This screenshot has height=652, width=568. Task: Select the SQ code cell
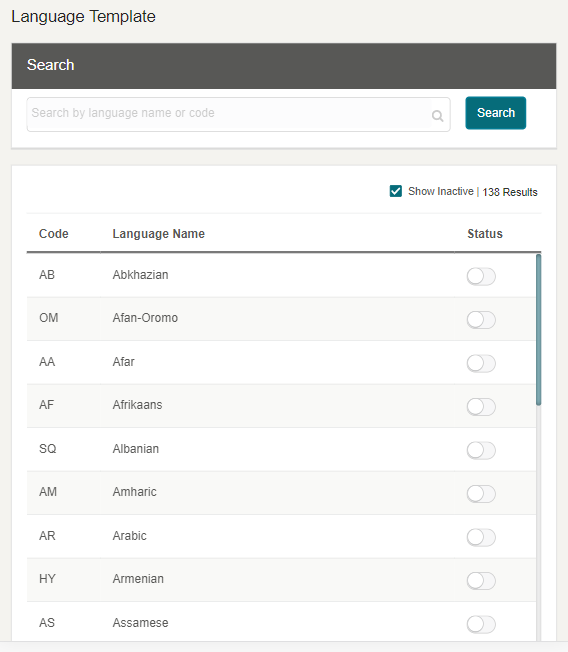tap(47, 449)
